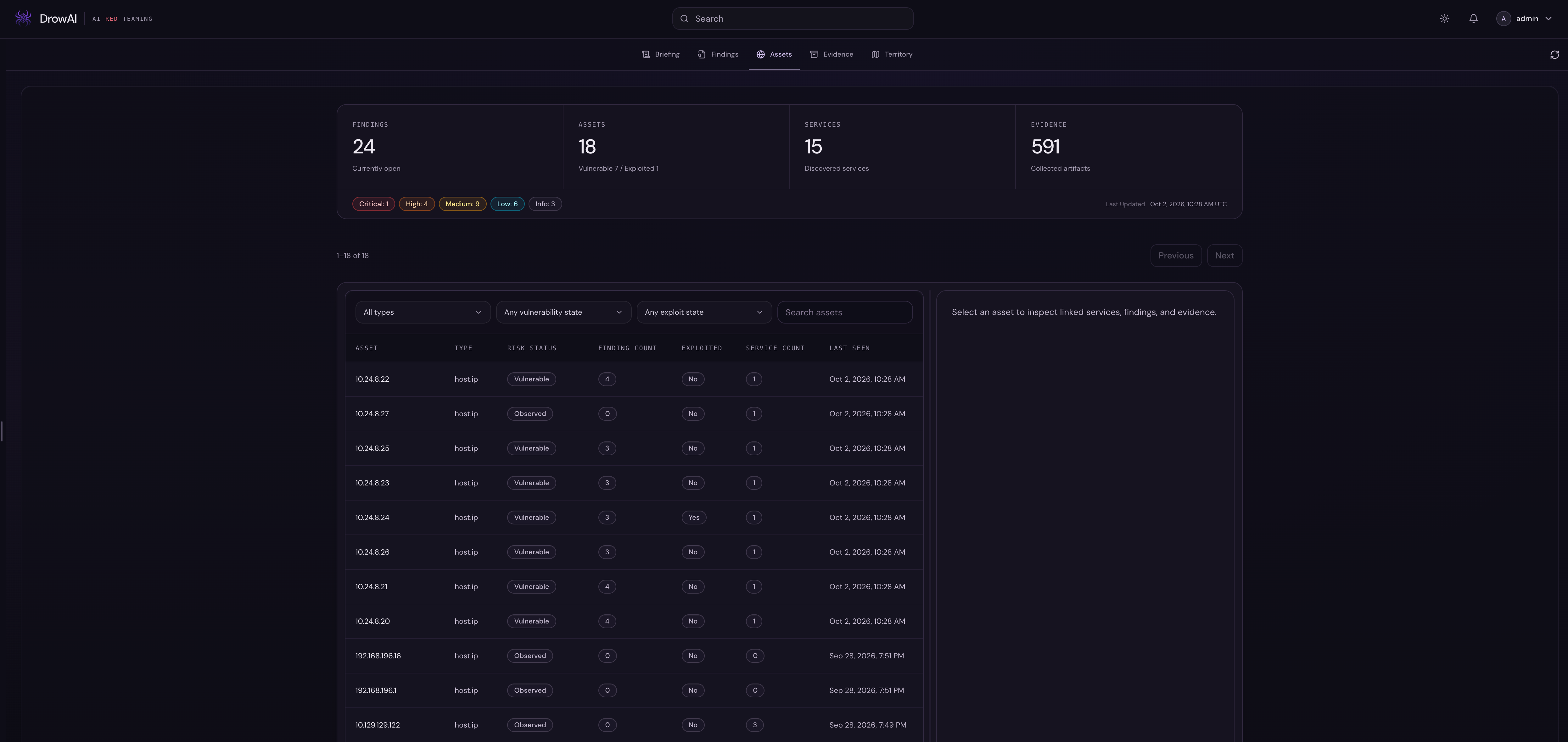Click the Next page button
1568x742 pixels.
[x=1224, y=255]
